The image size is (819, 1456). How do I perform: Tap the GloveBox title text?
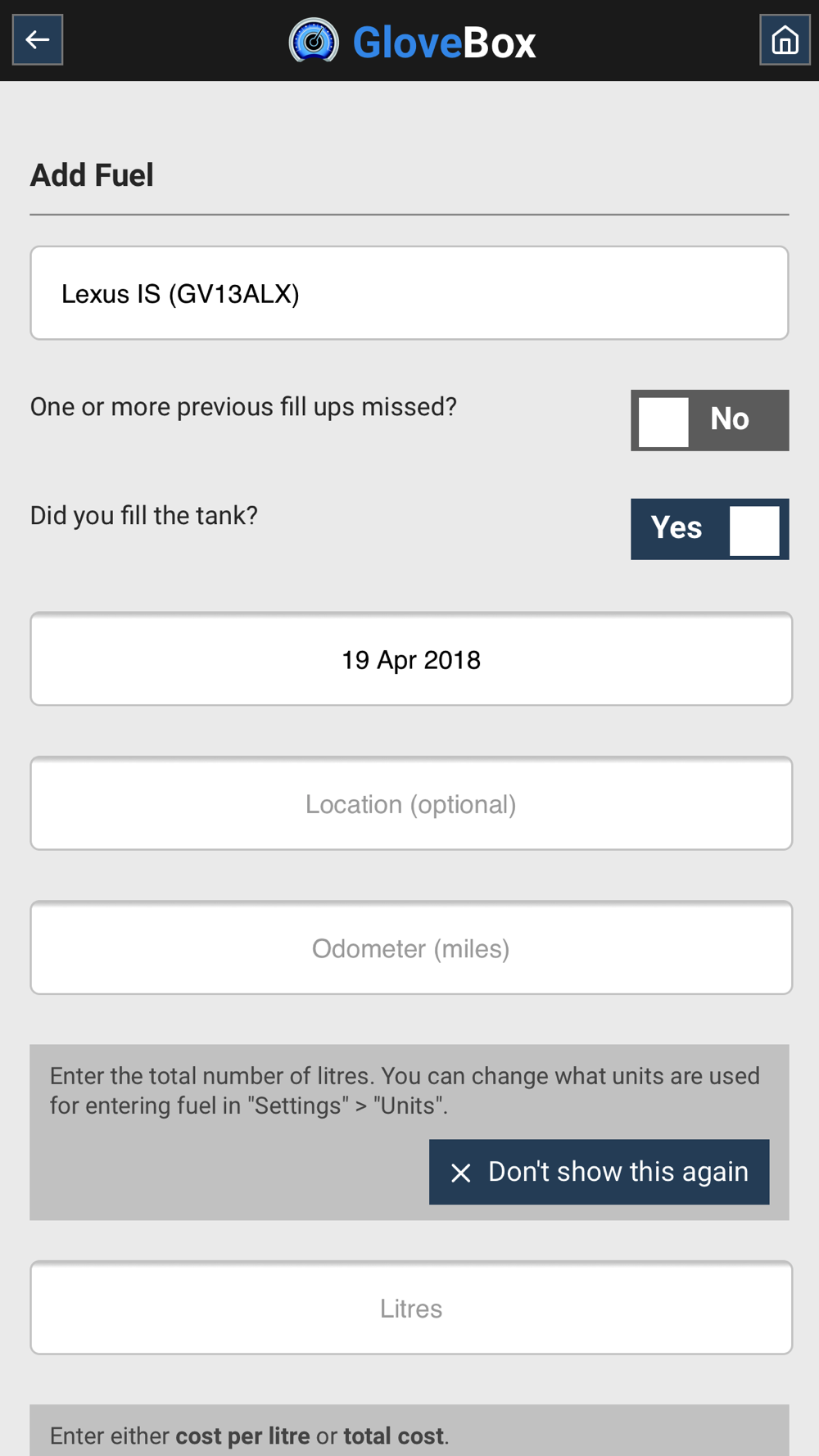[x=444, y=43]
